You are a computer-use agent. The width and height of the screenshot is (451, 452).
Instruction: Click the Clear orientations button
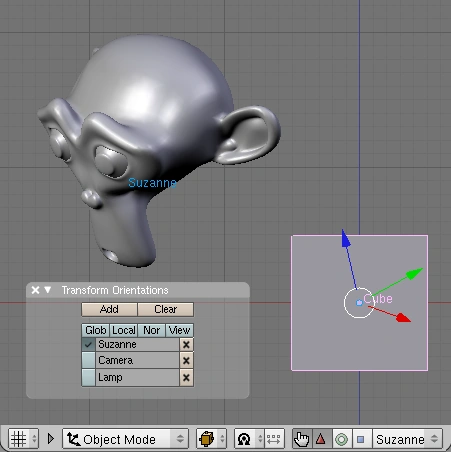(165, 309)
